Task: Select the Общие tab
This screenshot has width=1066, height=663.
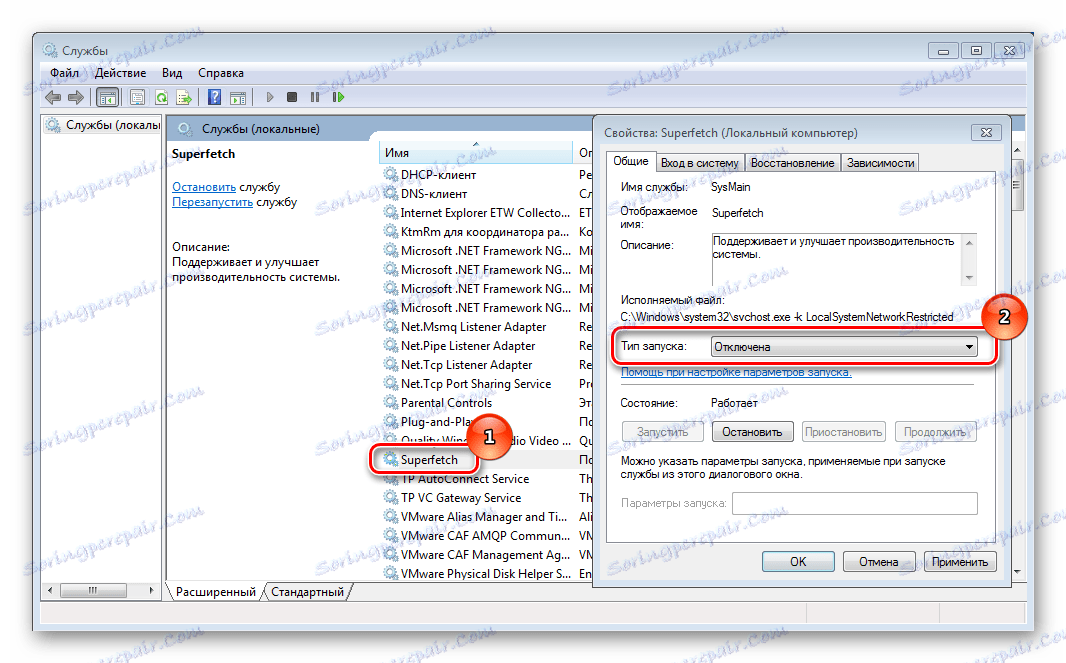Action: click(x=631, y=161)
